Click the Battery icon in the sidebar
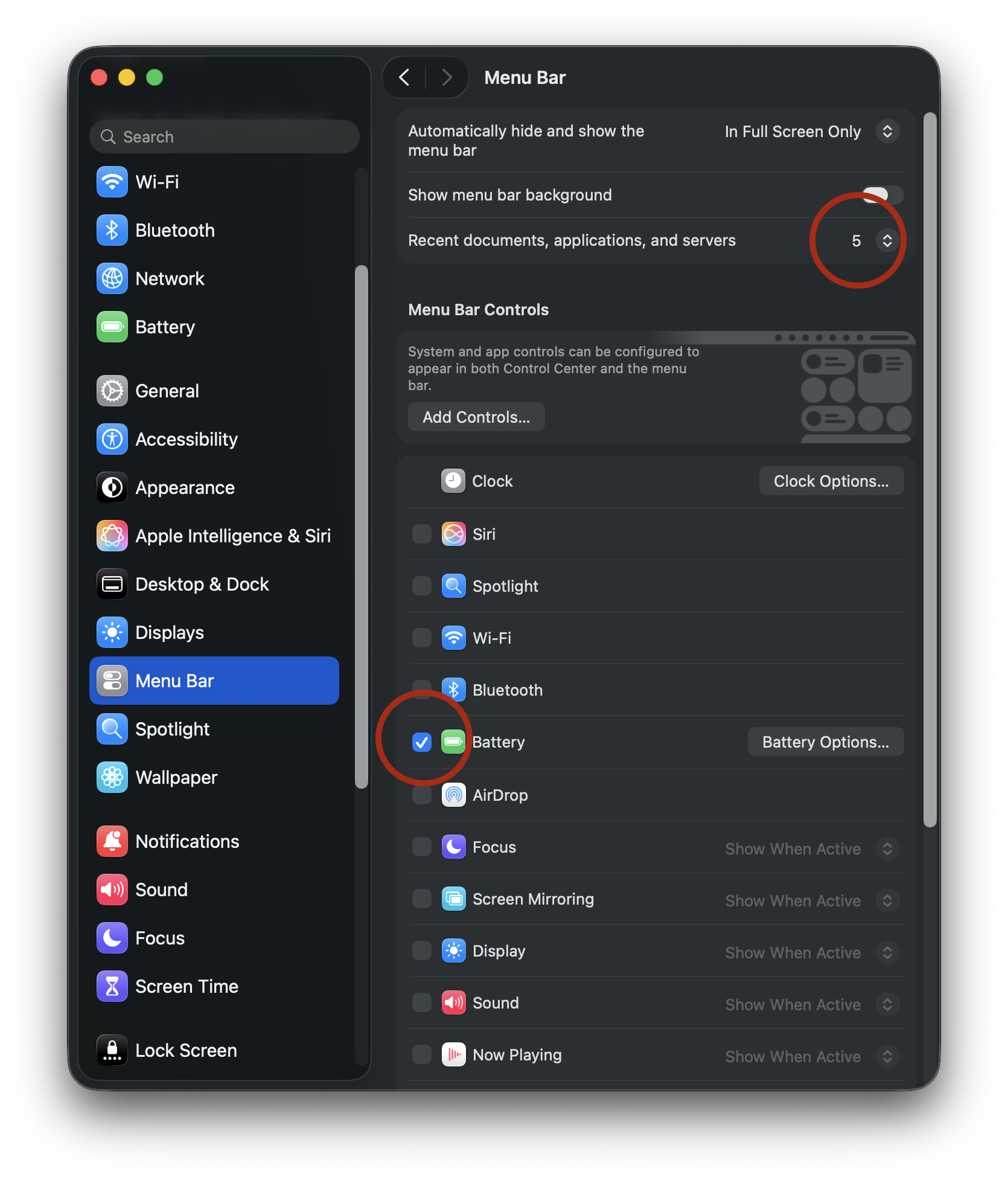 click(112, 327)
